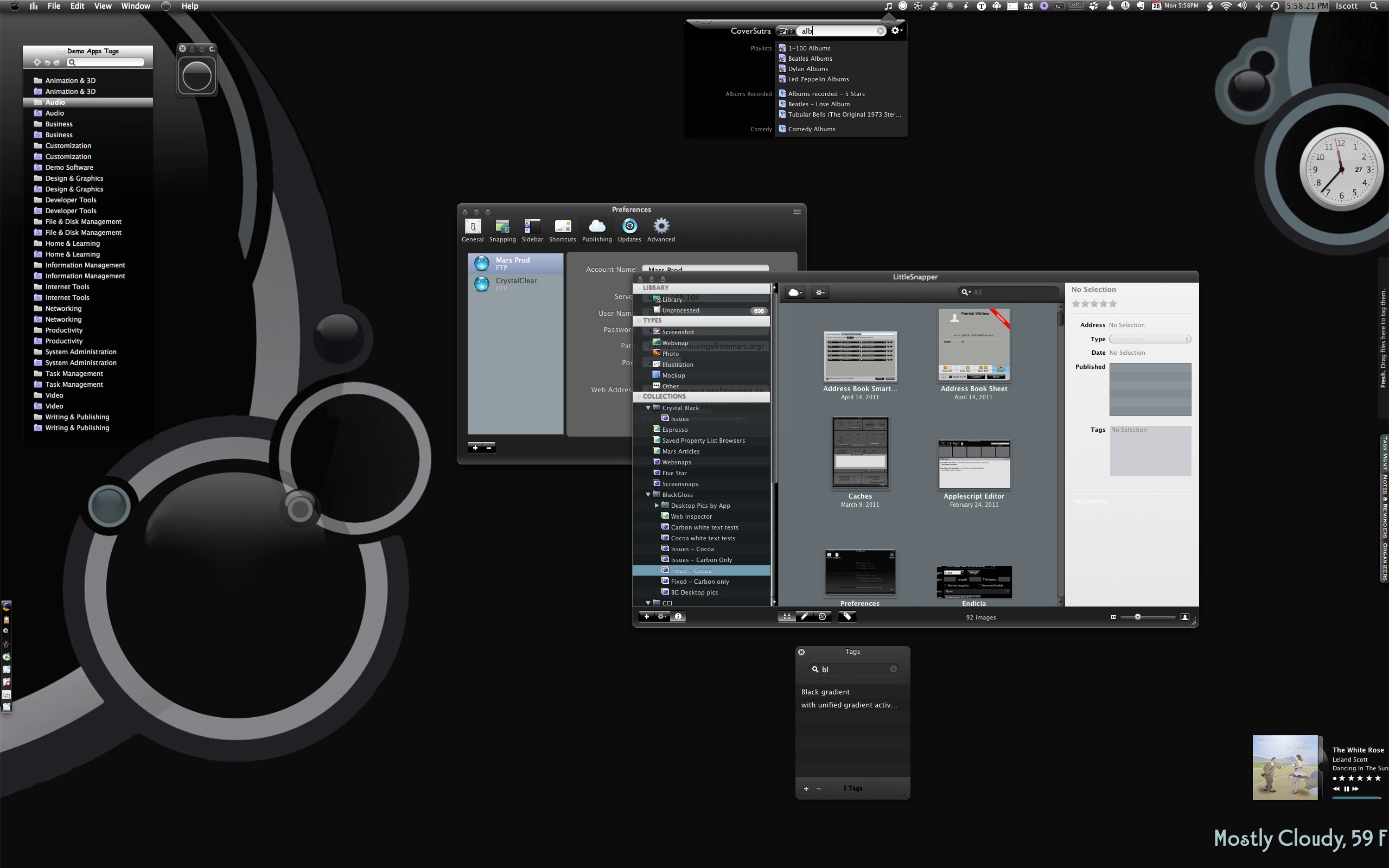The image size is (1389, 868).
Task: Open Shortcuts preferences tab
Action: click(x=562, y=230)
